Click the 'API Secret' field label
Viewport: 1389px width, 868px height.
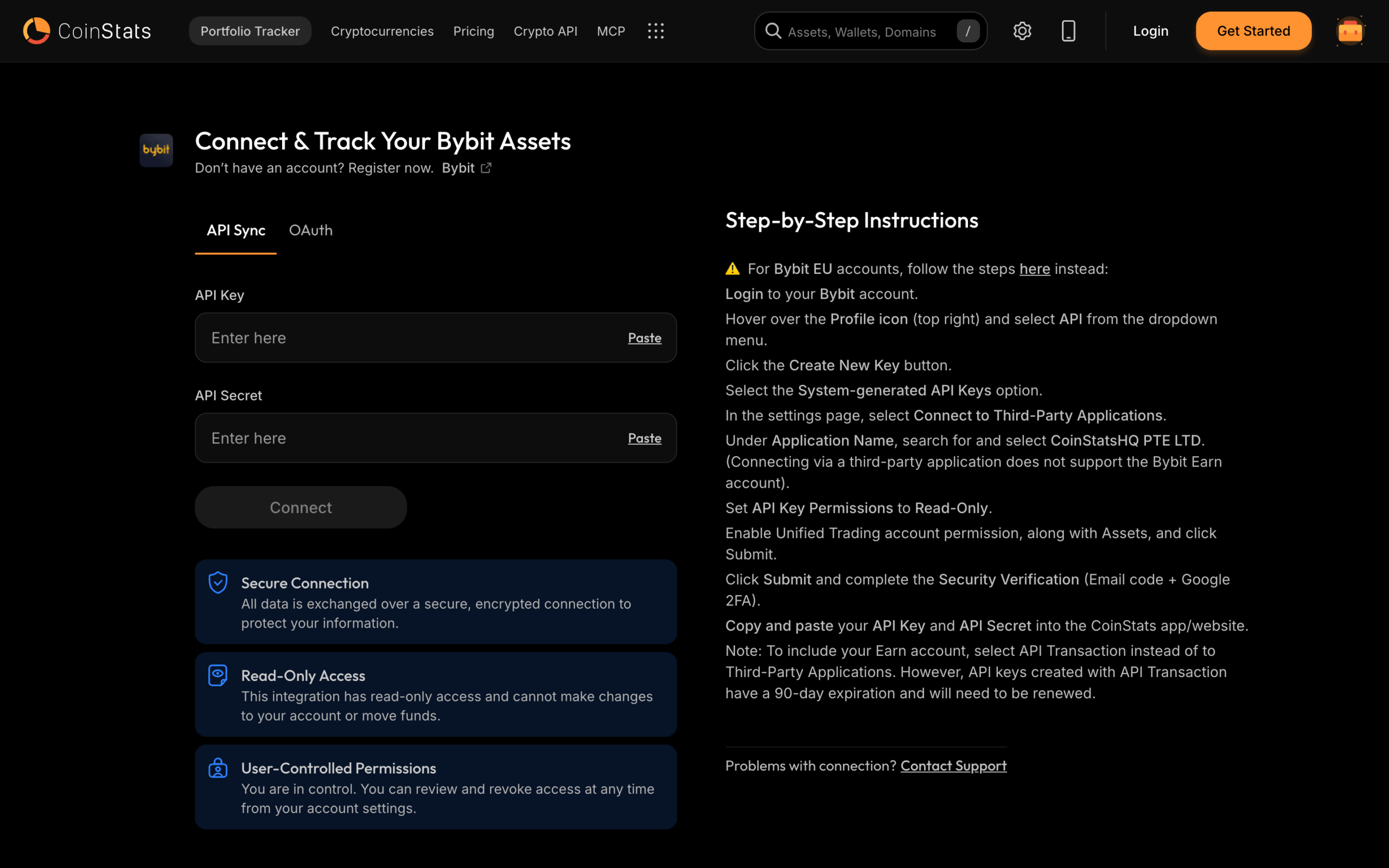click(x=228, y=395)
